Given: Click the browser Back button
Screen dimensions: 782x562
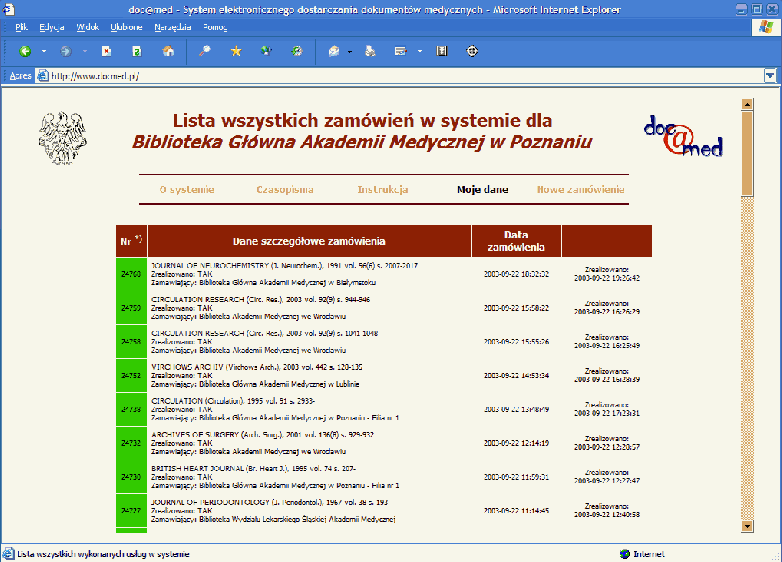Looking at the screenshot, I should pyautogui.click(x=25, y=51).
